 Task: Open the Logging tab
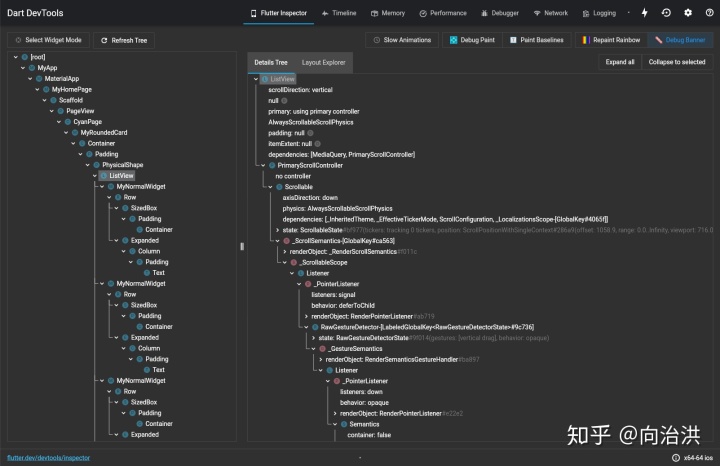tap(599, 13)
